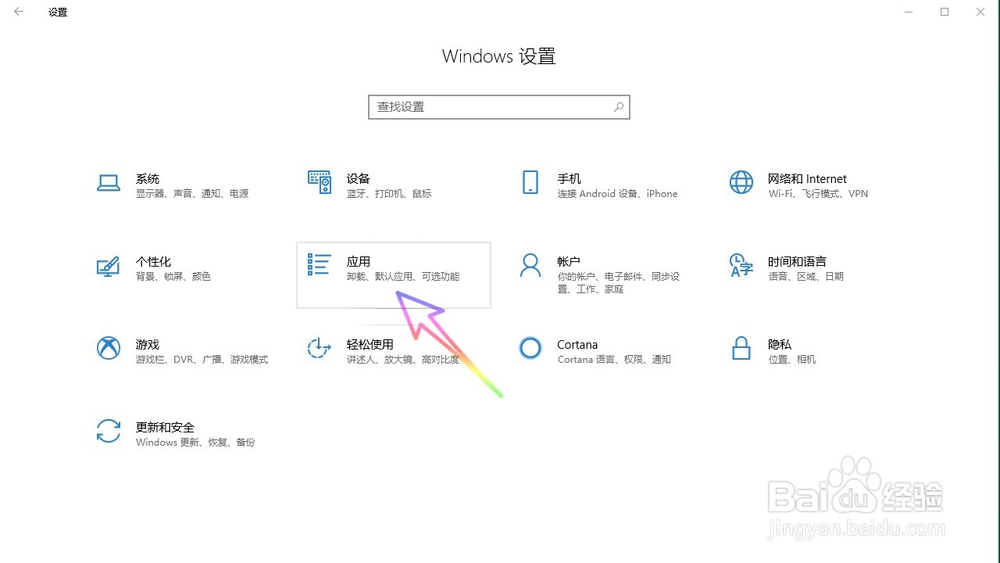The width and height of the screenshot is (1000, 563).
Task: Open the 系统 (System) monitor icon
Action: pos(108,183)
